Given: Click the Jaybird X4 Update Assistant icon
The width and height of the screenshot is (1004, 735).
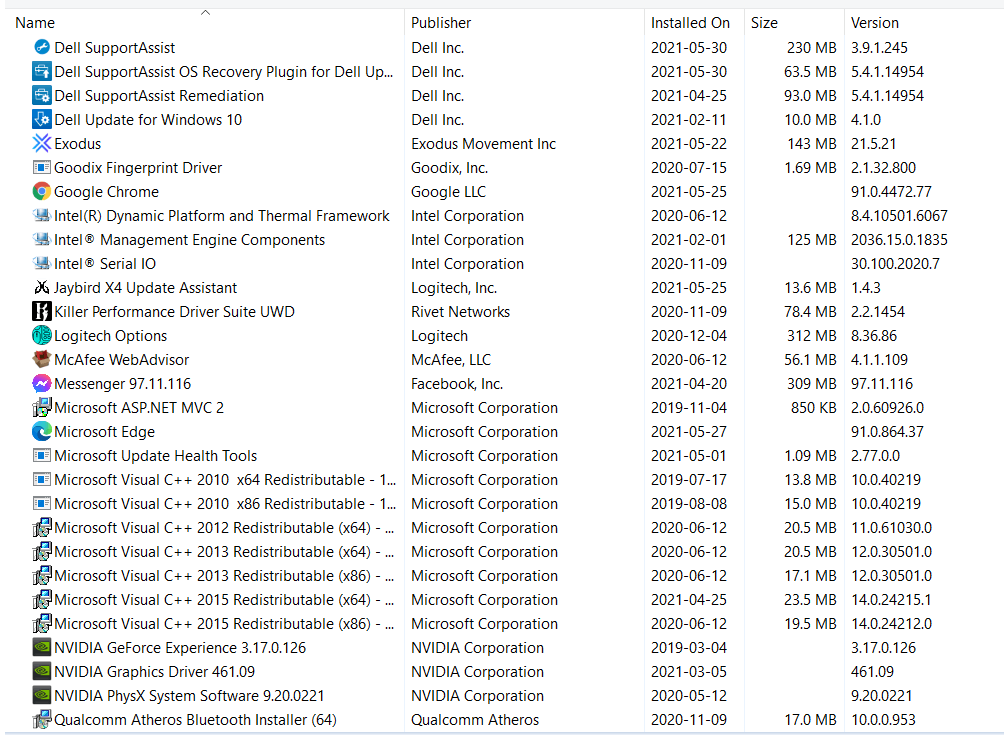Looking at the screenshot, I should point(42,287).
